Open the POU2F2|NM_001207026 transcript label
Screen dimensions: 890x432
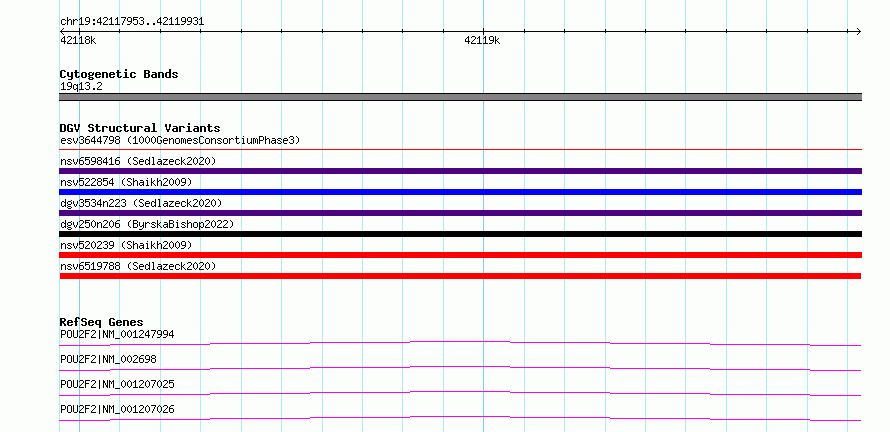pos(117,409)
